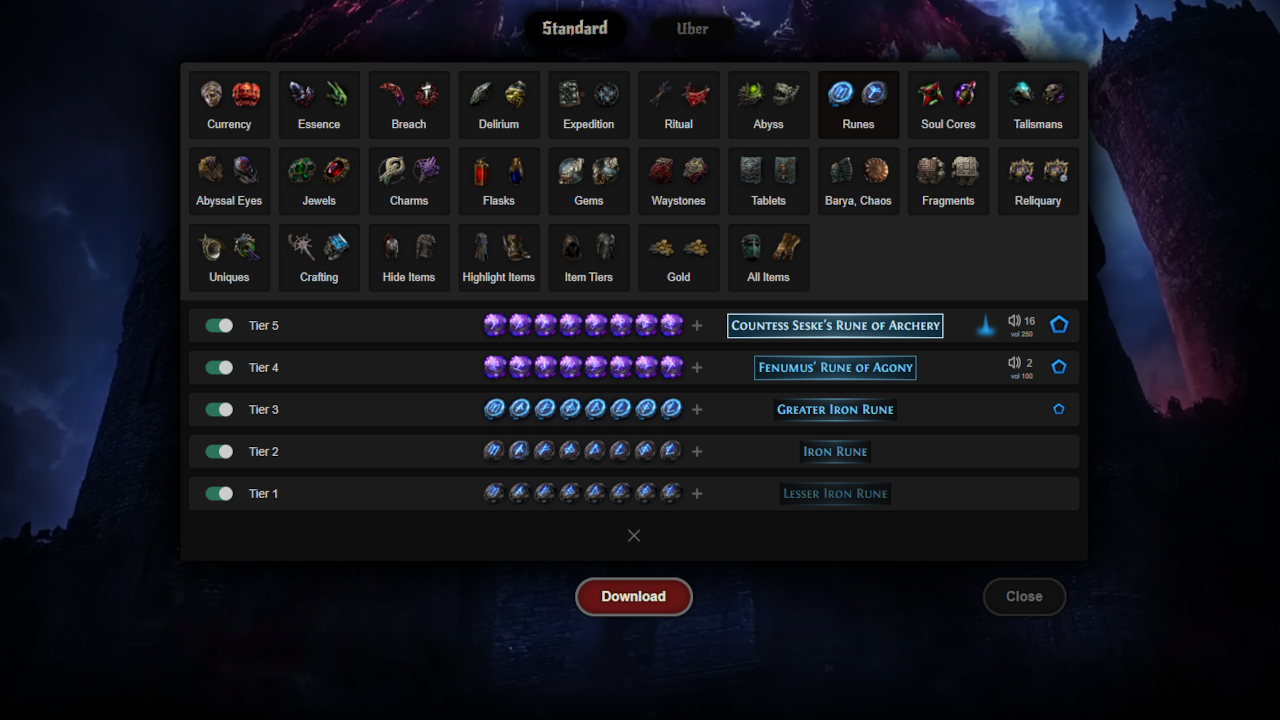Click the plus next to Tier 2 runes
This screenshot has height=720, width=1280.
(697, 451)
